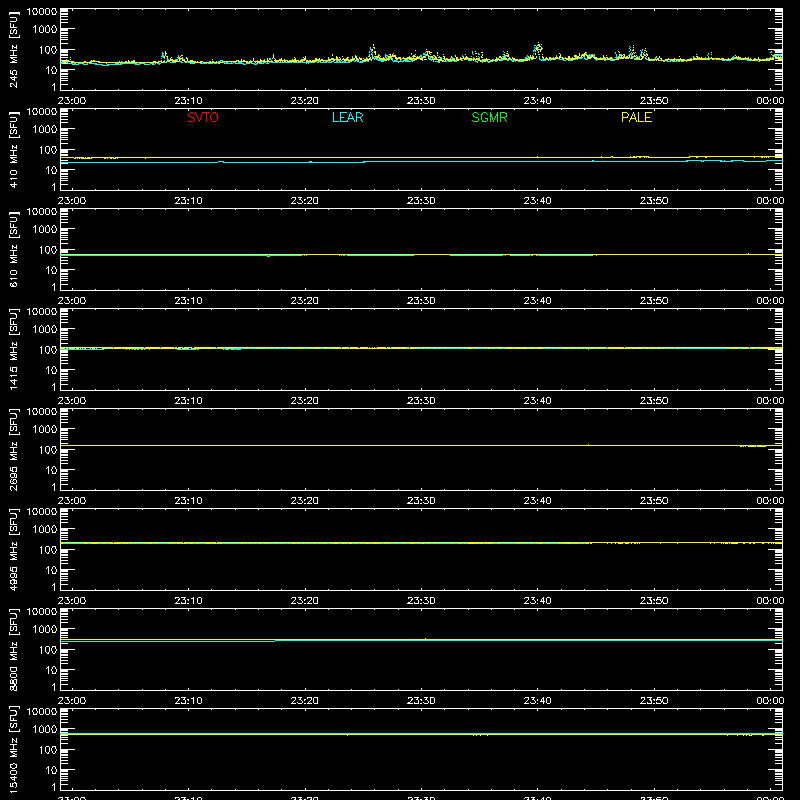The image size is (800, 800).
Task: Click the red SVTO legend label
Action: click(203, 117)
